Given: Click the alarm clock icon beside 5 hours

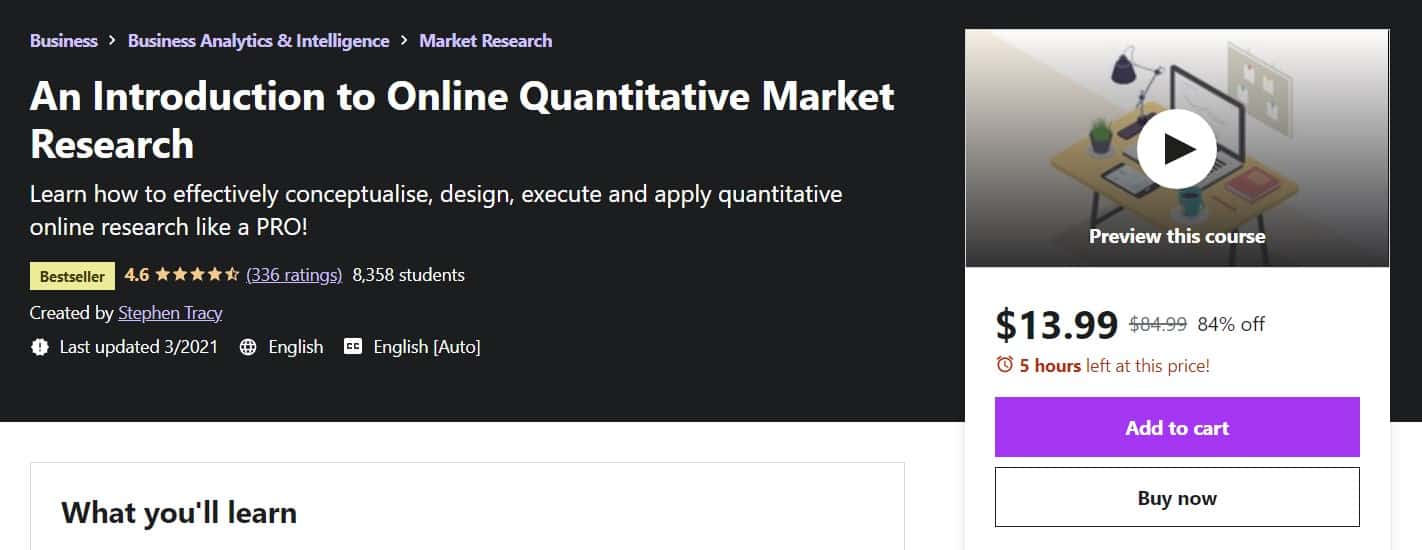Looking at the screenshot, I should click(x=1005, y=365).
